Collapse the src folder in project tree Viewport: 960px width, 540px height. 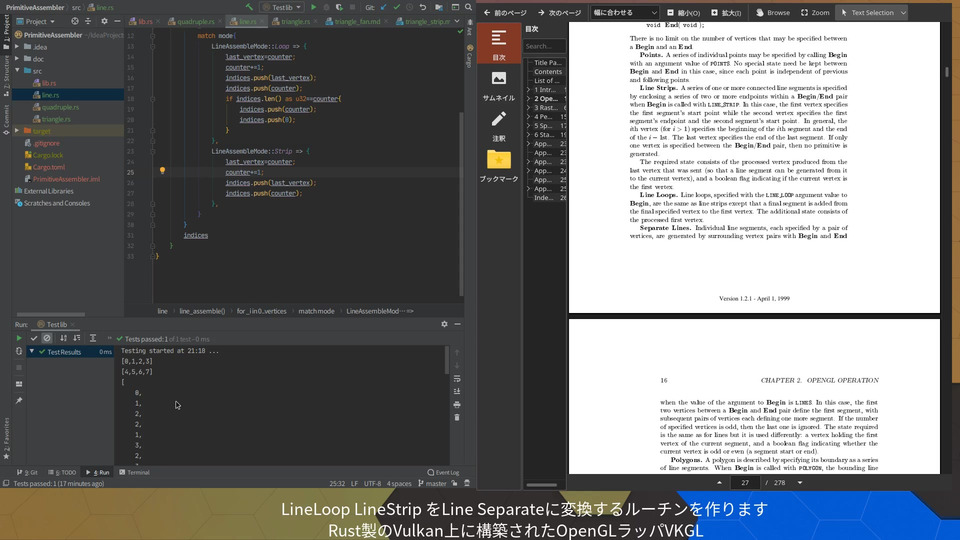tap(17, 71)
